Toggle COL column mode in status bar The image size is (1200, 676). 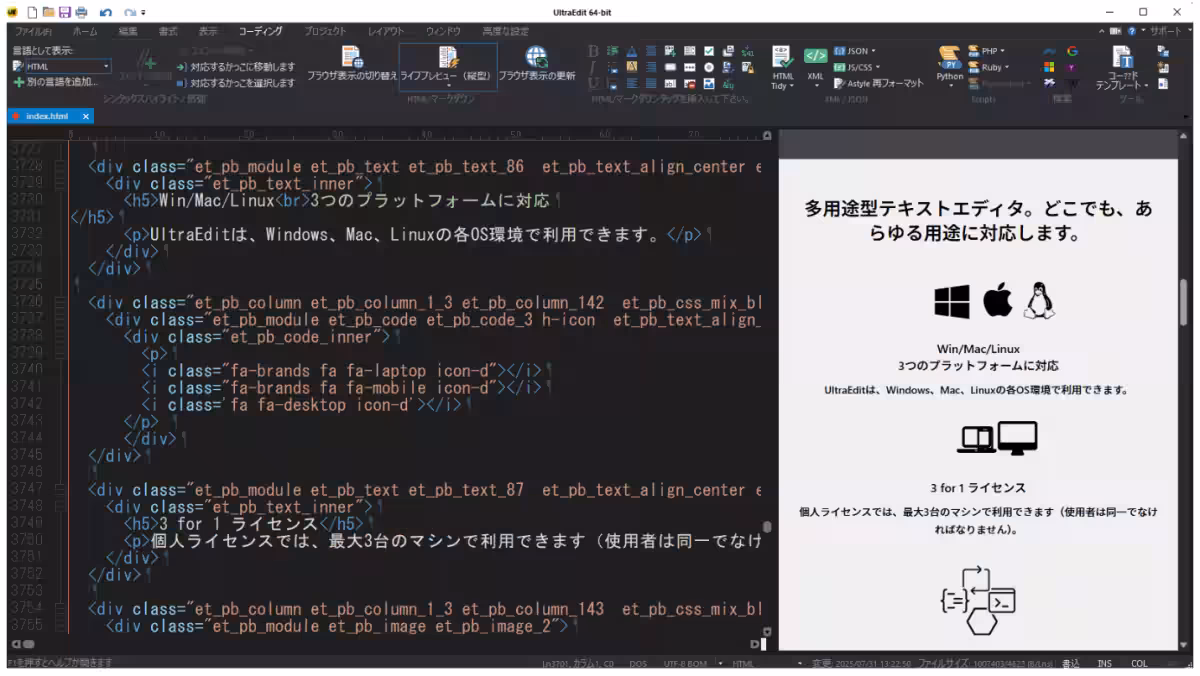click(1139, 663)
